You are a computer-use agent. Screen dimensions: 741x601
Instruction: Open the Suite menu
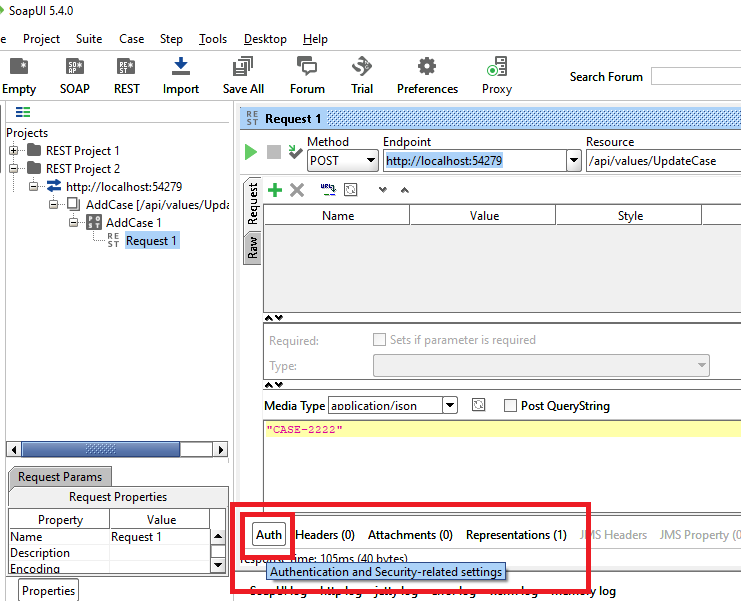click(x=89, y=39)
